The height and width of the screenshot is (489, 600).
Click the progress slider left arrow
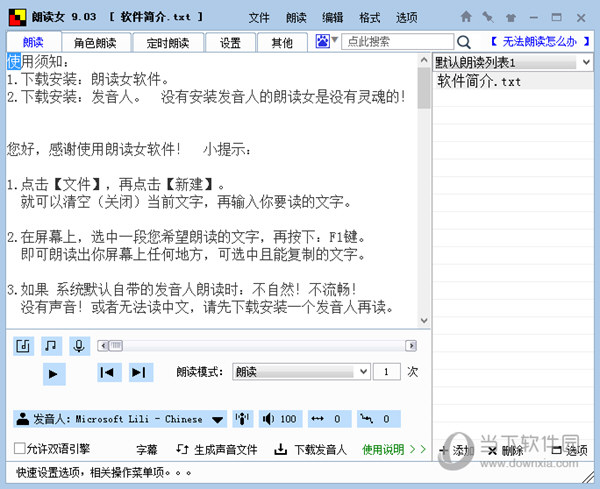coord(103,346)
